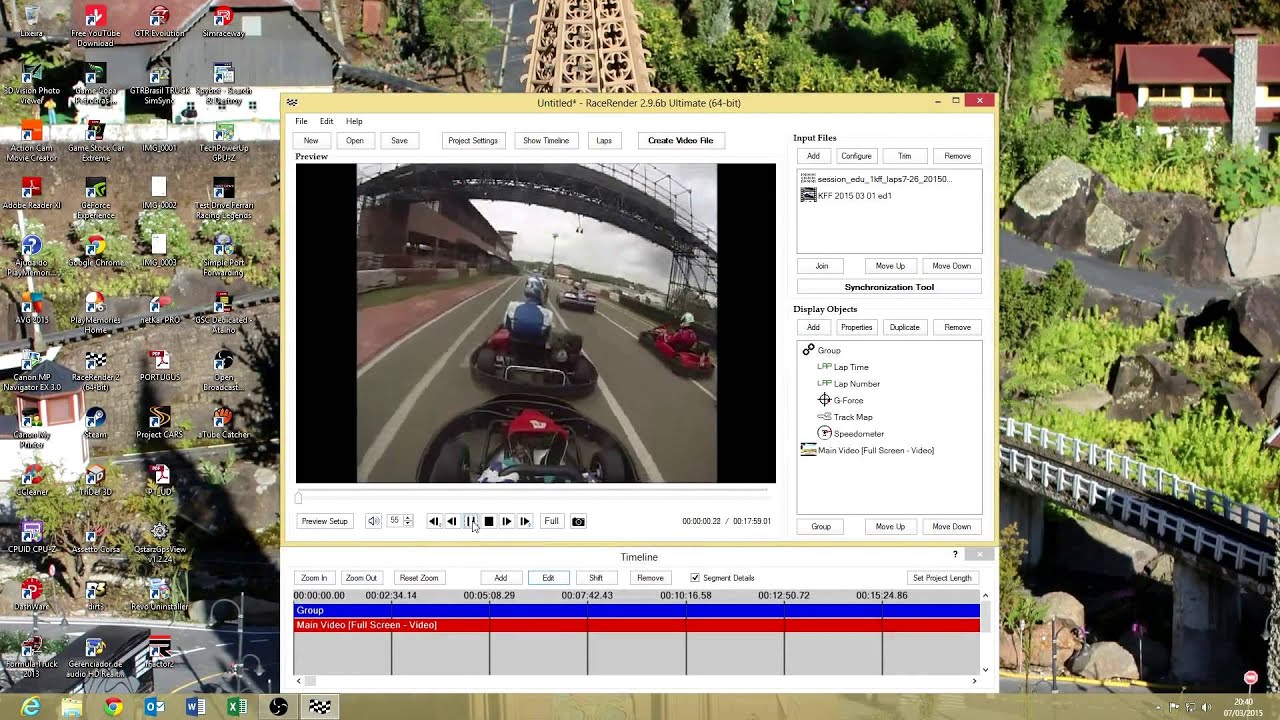
Task: Click the timeline horizontal scrollbar right arrow
Action: pos(974,681)
